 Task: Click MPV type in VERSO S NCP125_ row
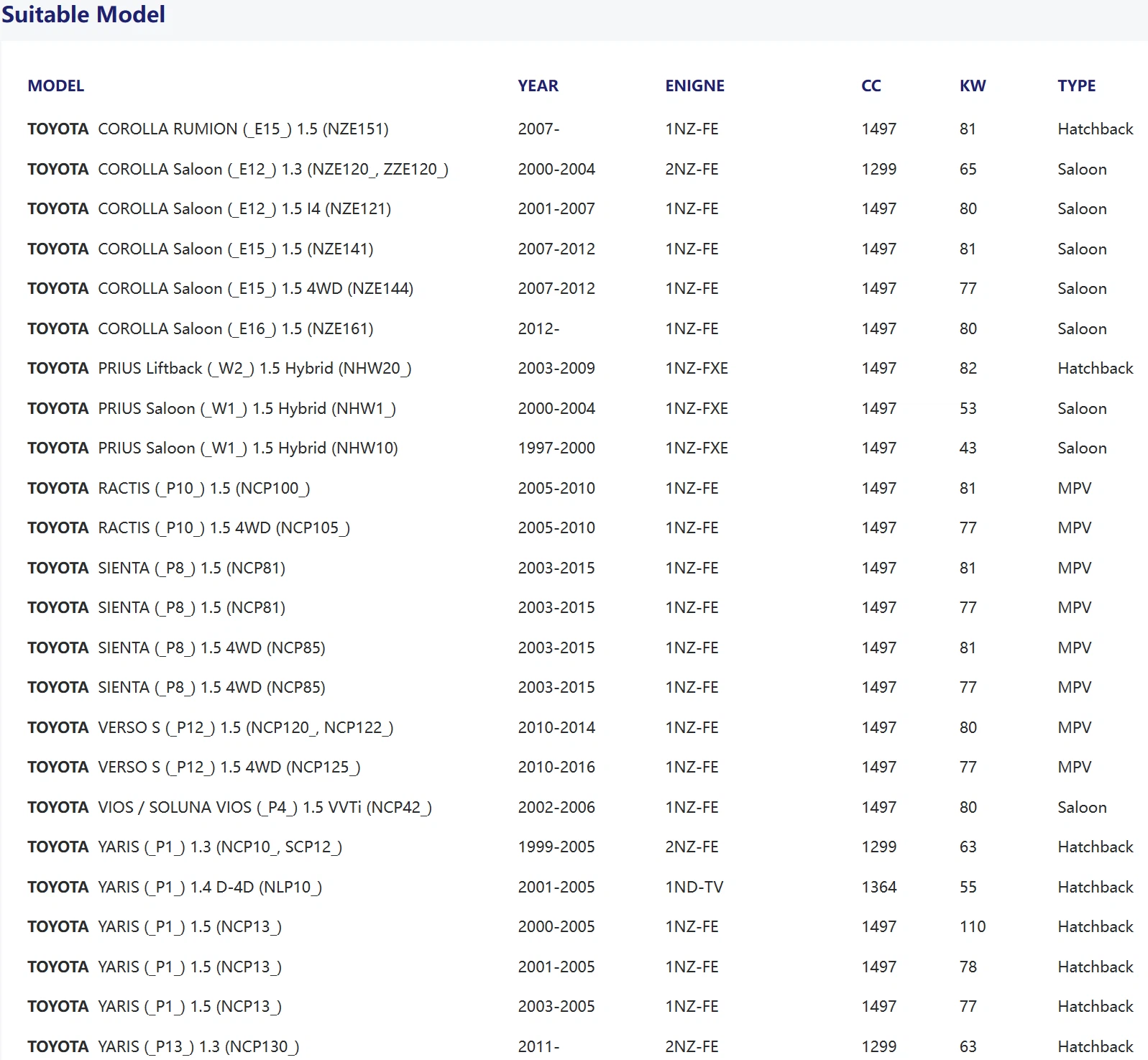pyautogui.click(x=1075, y=768)
